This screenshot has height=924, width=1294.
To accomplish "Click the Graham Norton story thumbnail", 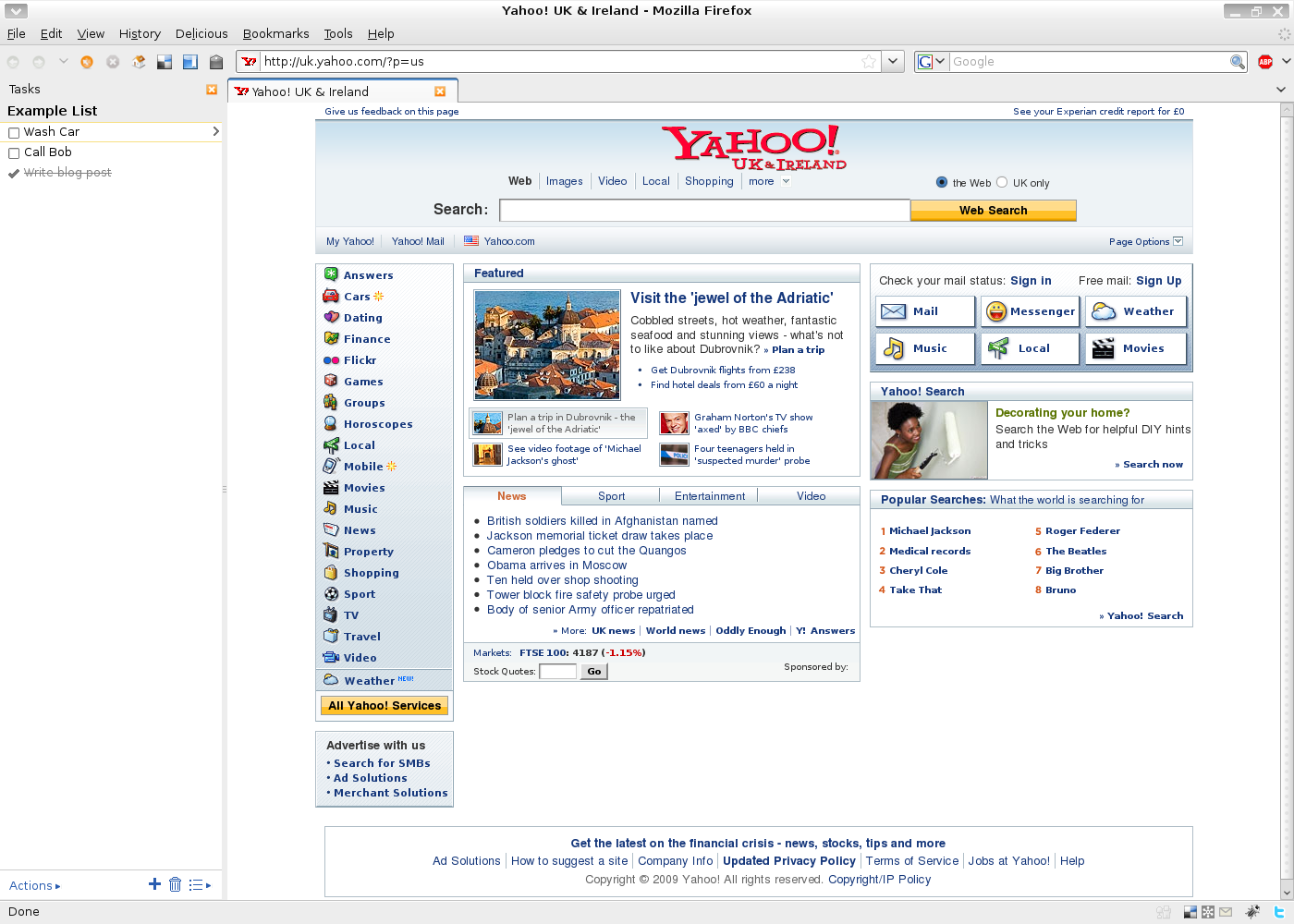I will (x=674, y=423).
